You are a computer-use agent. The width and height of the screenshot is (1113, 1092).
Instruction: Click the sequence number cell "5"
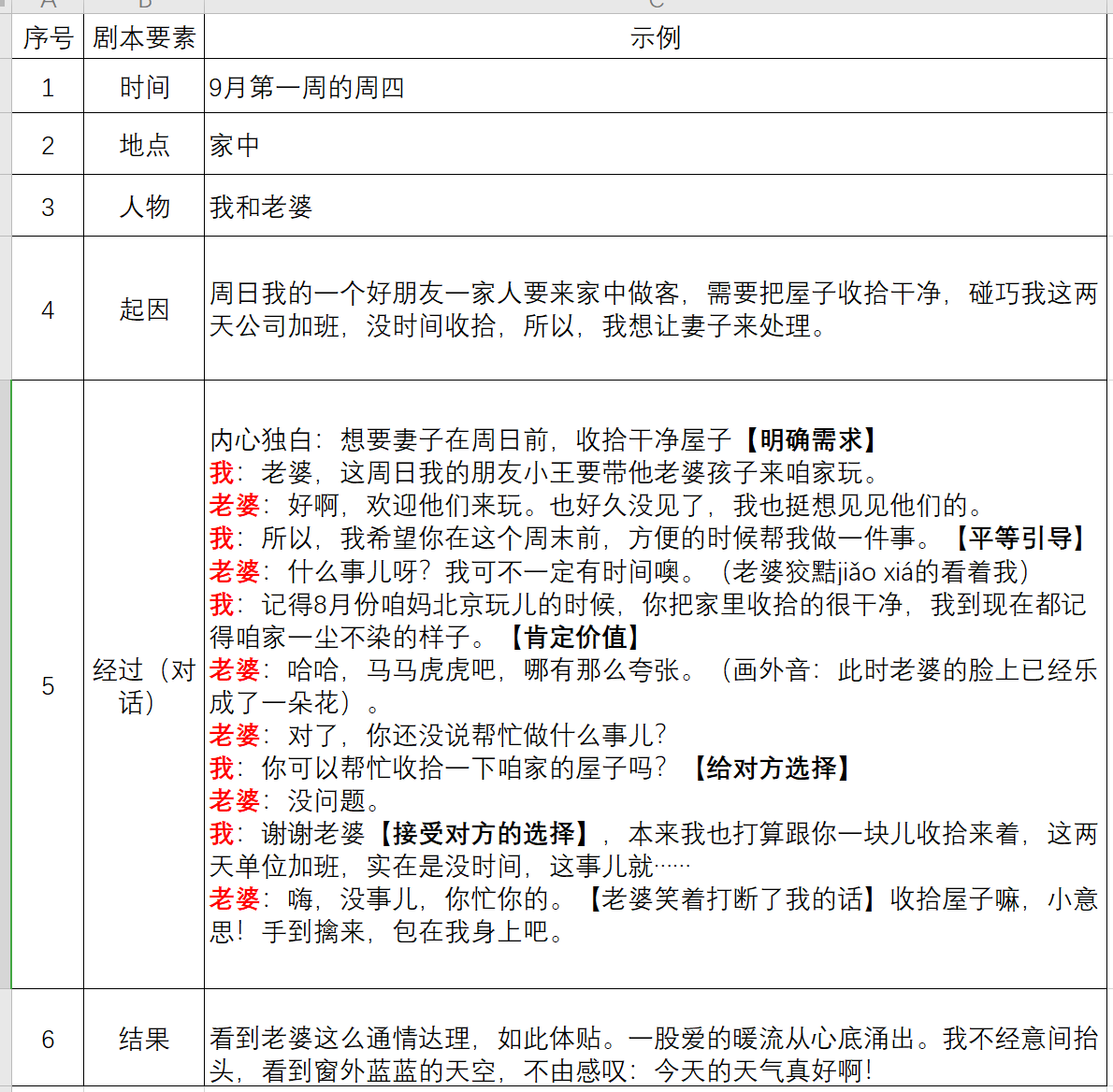tap(48, 684)
